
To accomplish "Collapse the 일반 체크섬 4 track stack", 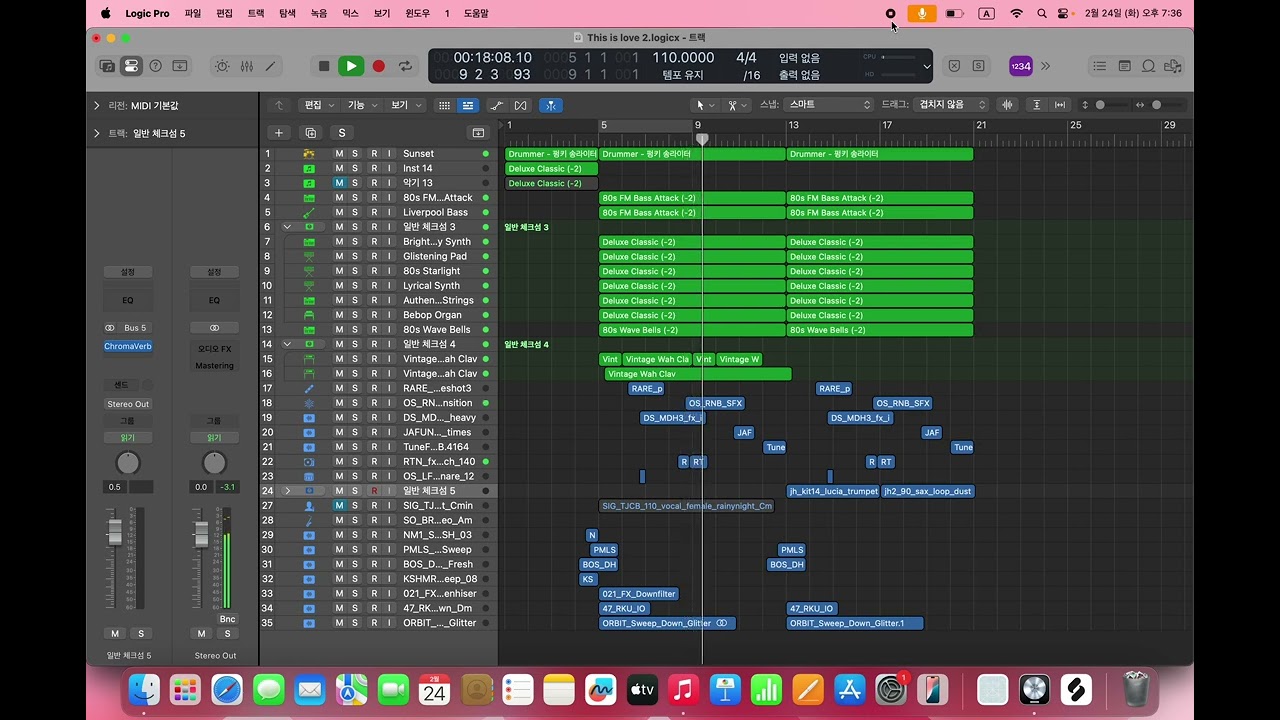I will click(288, 344).
